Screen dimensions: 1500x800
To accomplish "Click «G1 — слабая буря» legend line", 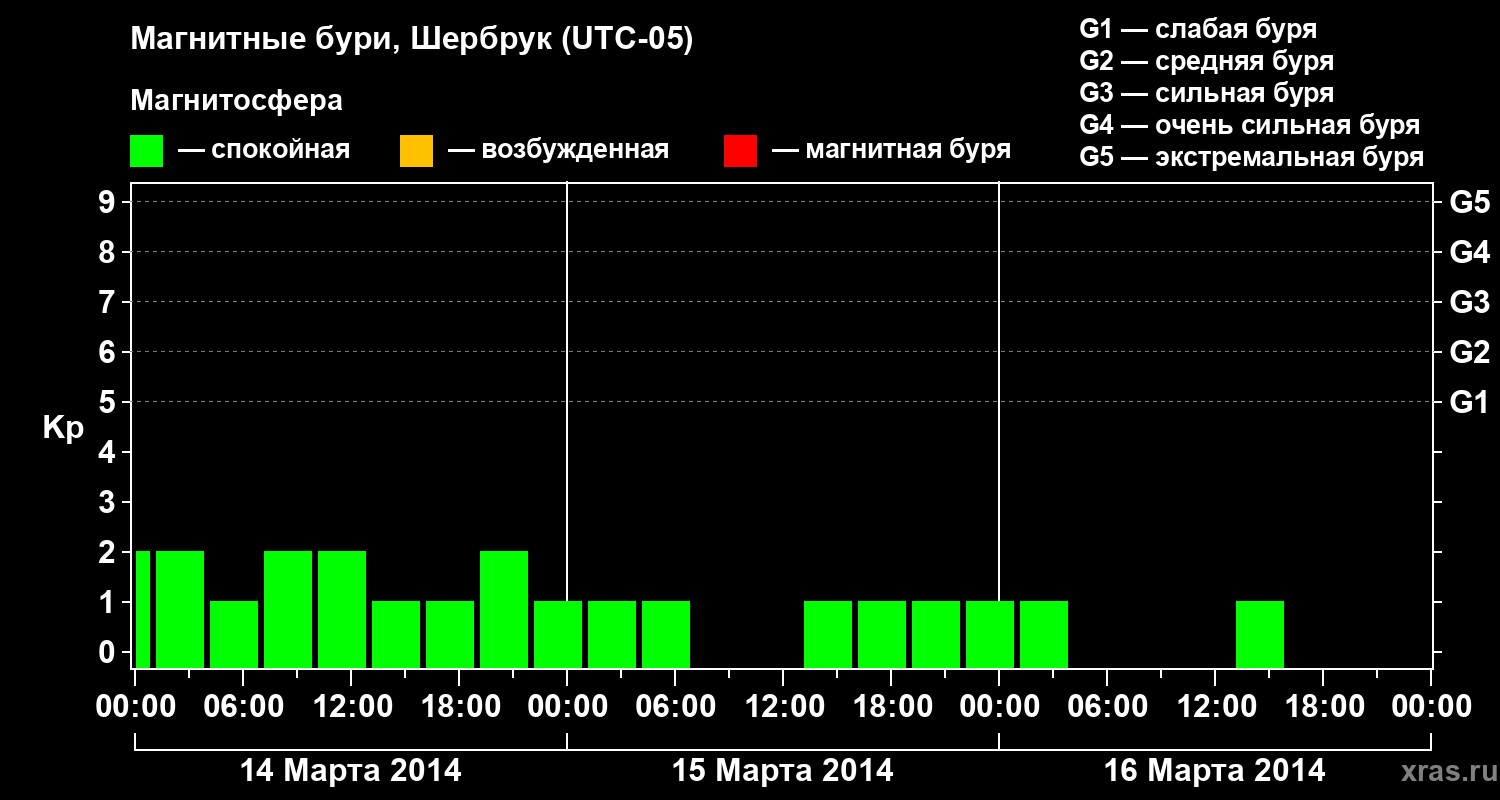I will [1198, 29].
